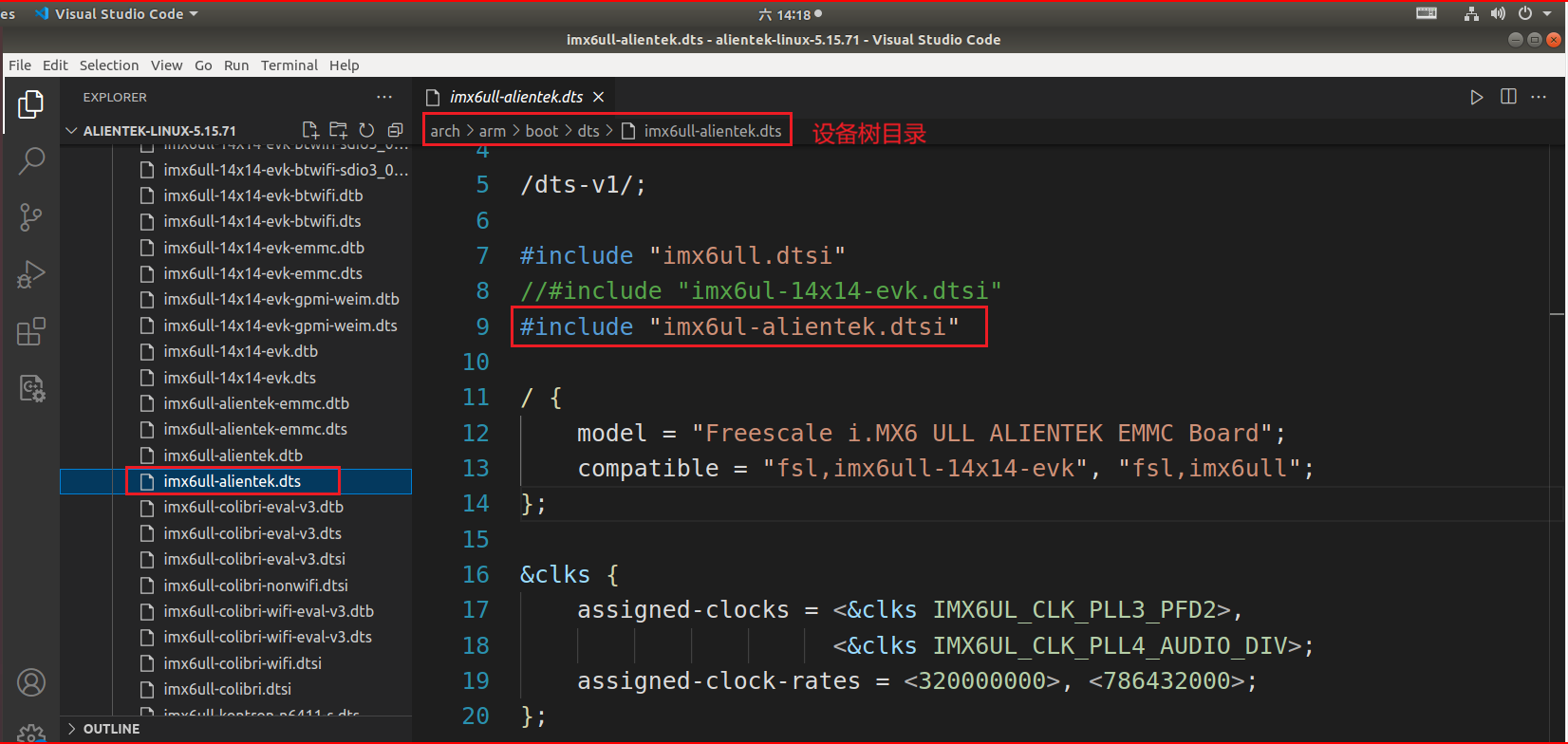
Task: Open the network status icon in top bar
Action: [x=1471, y=13]
